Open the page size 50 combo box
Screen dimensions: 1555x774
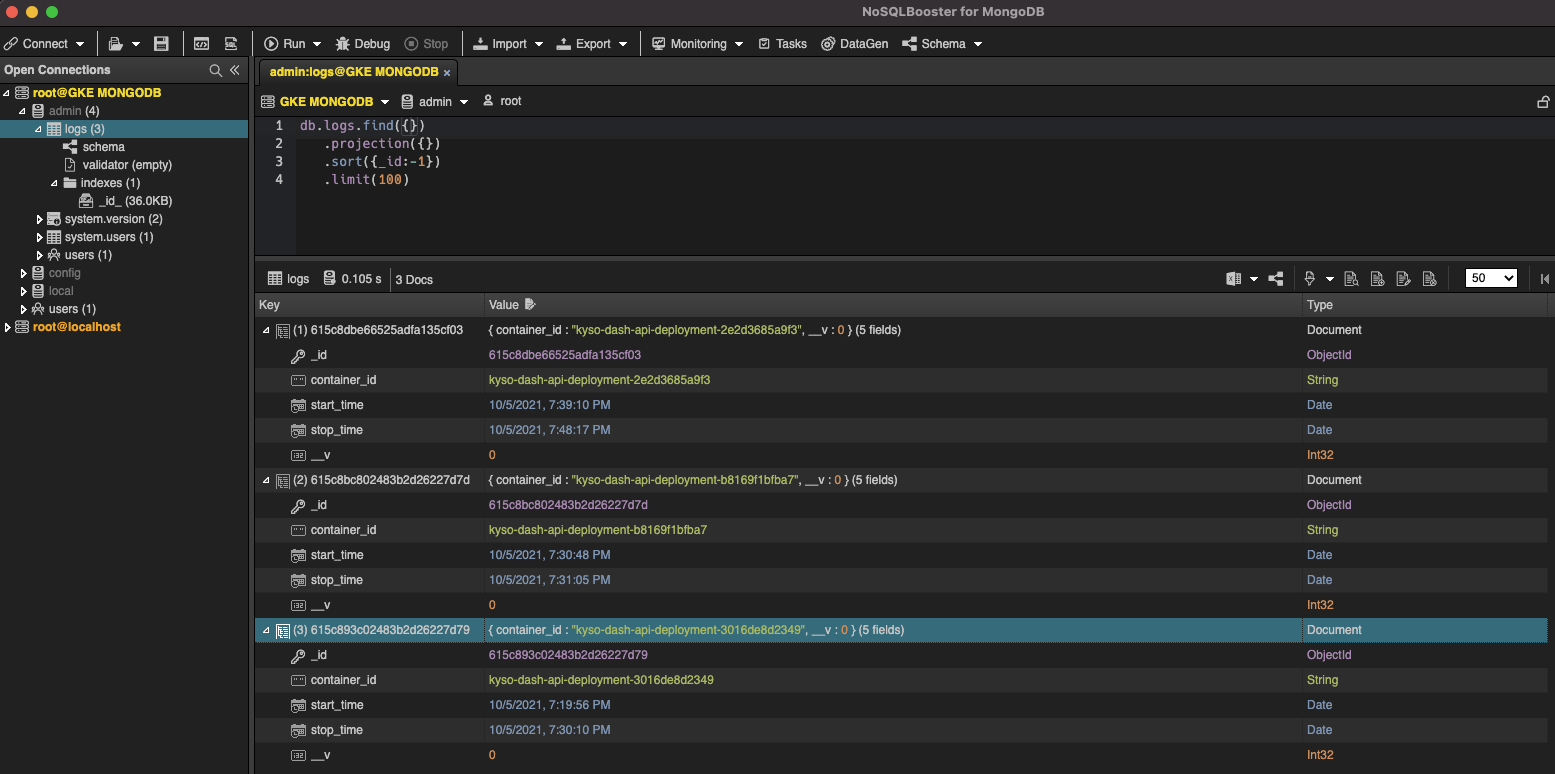click(x=1491, y=279)
